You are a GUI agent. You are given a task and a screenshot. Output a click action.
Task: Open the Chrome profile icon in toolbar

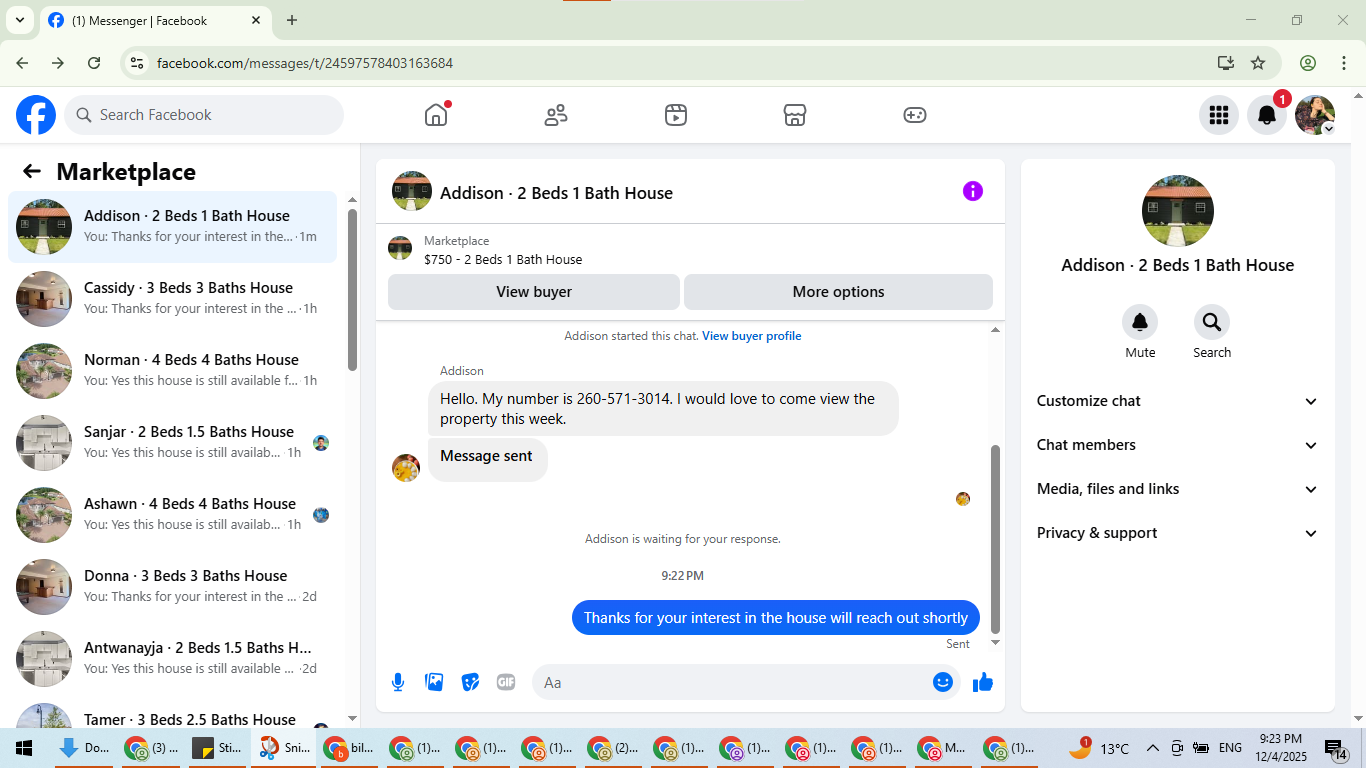point(1308,63)
